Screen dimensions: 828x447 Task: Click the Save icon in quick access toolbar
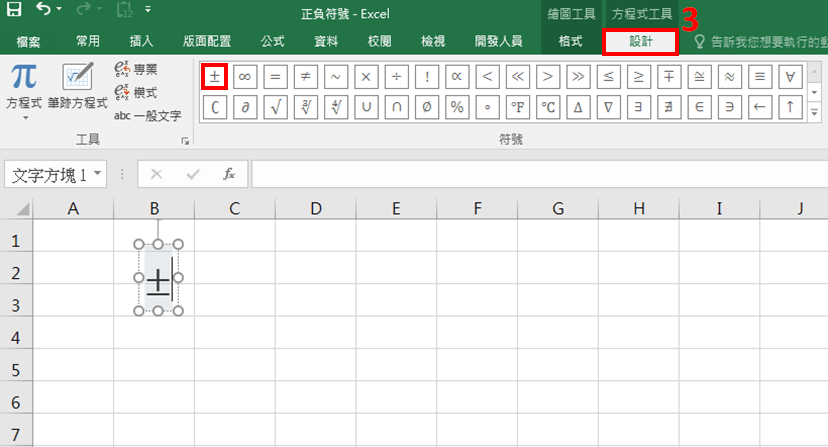[x=15, y=13]
